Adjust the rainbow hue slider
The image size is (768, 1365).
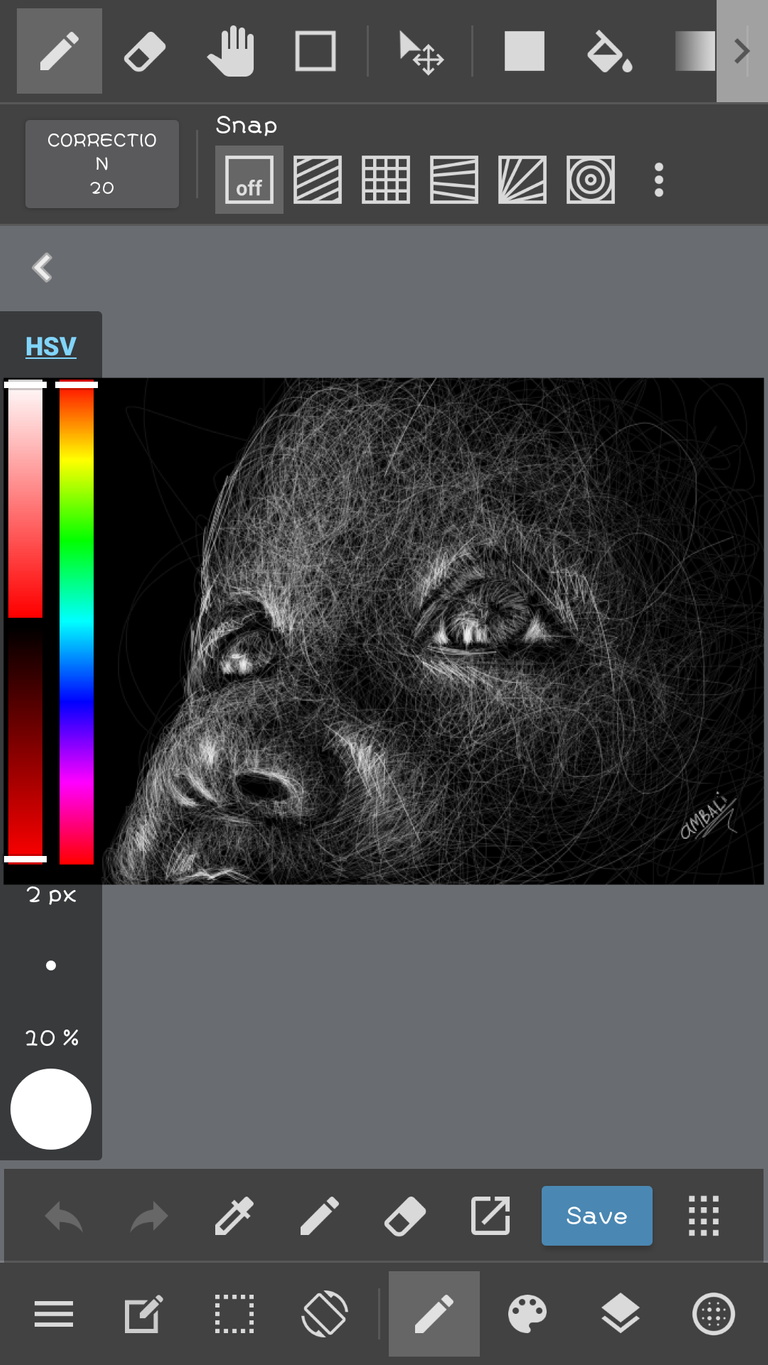76,622
